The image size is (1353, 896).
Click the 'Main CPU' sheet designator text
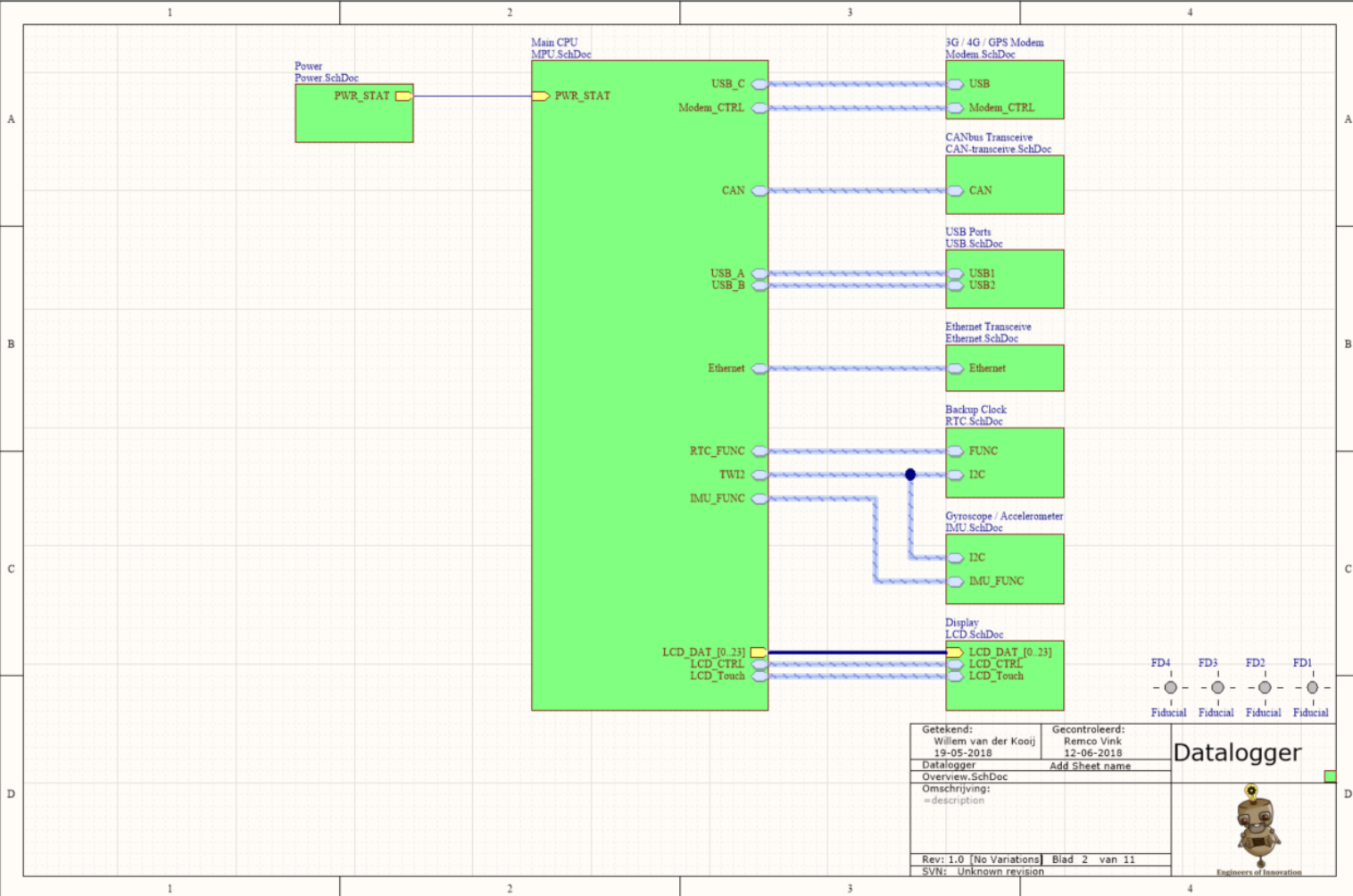[554, 42]
